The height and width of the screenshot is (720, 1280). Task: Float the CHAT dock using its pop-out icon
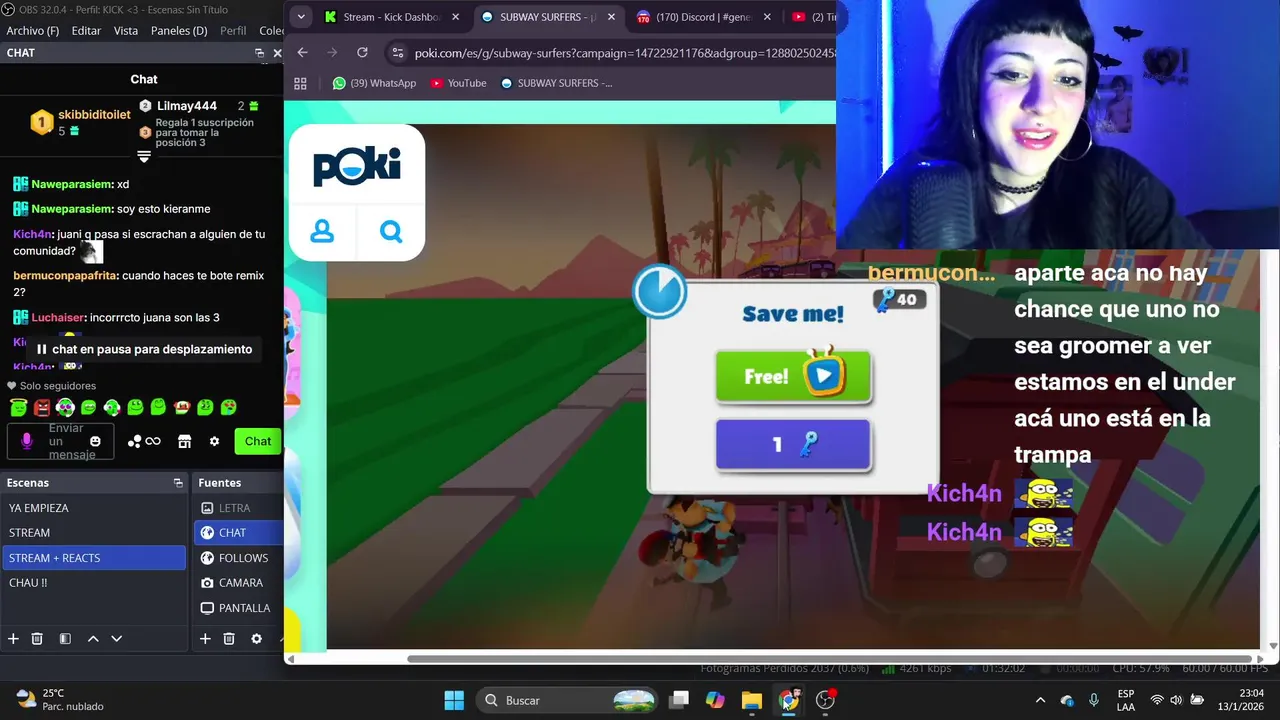click(260, 53)
